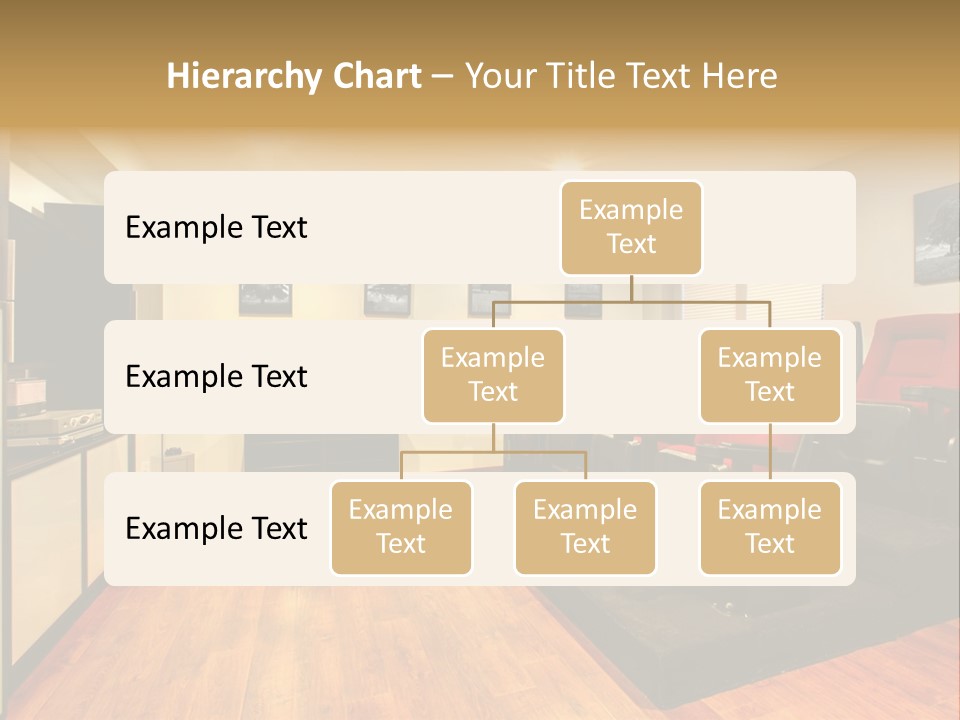960x720 pixels.
Task: Click the bottom row's Example Text label
Action: [216, 529]
